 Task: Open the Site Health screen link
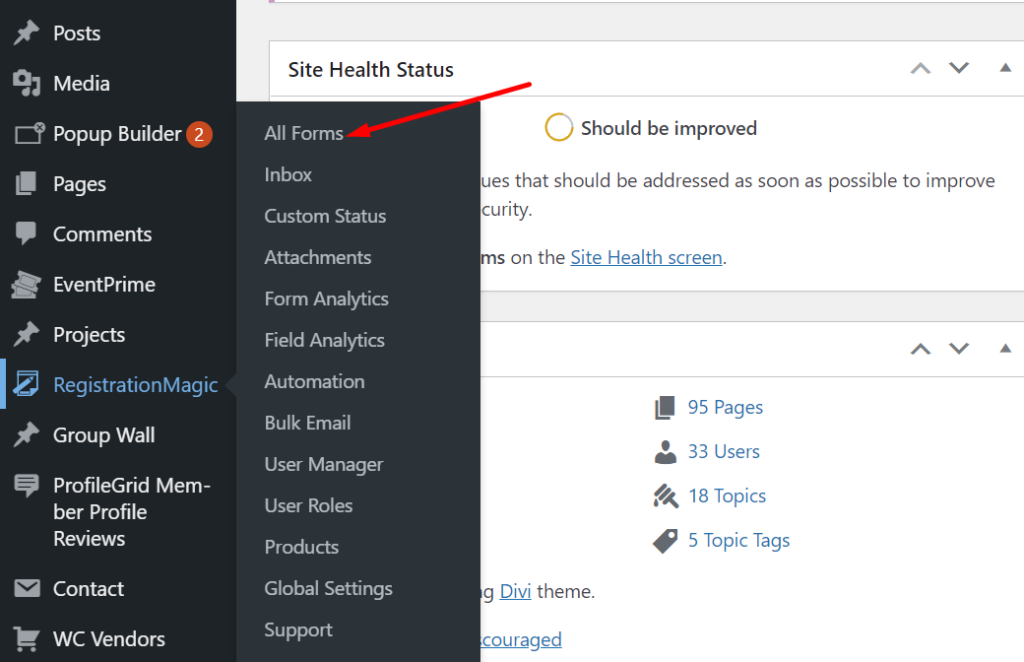click(x=646, y=257)
